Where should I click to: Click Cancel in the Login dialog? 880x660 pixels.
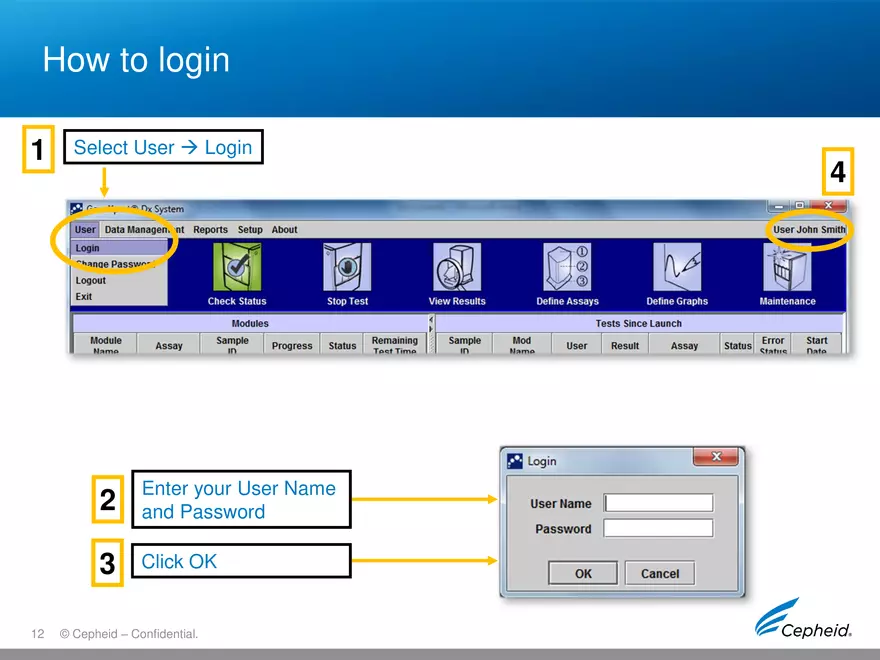[x=660, y=573]
